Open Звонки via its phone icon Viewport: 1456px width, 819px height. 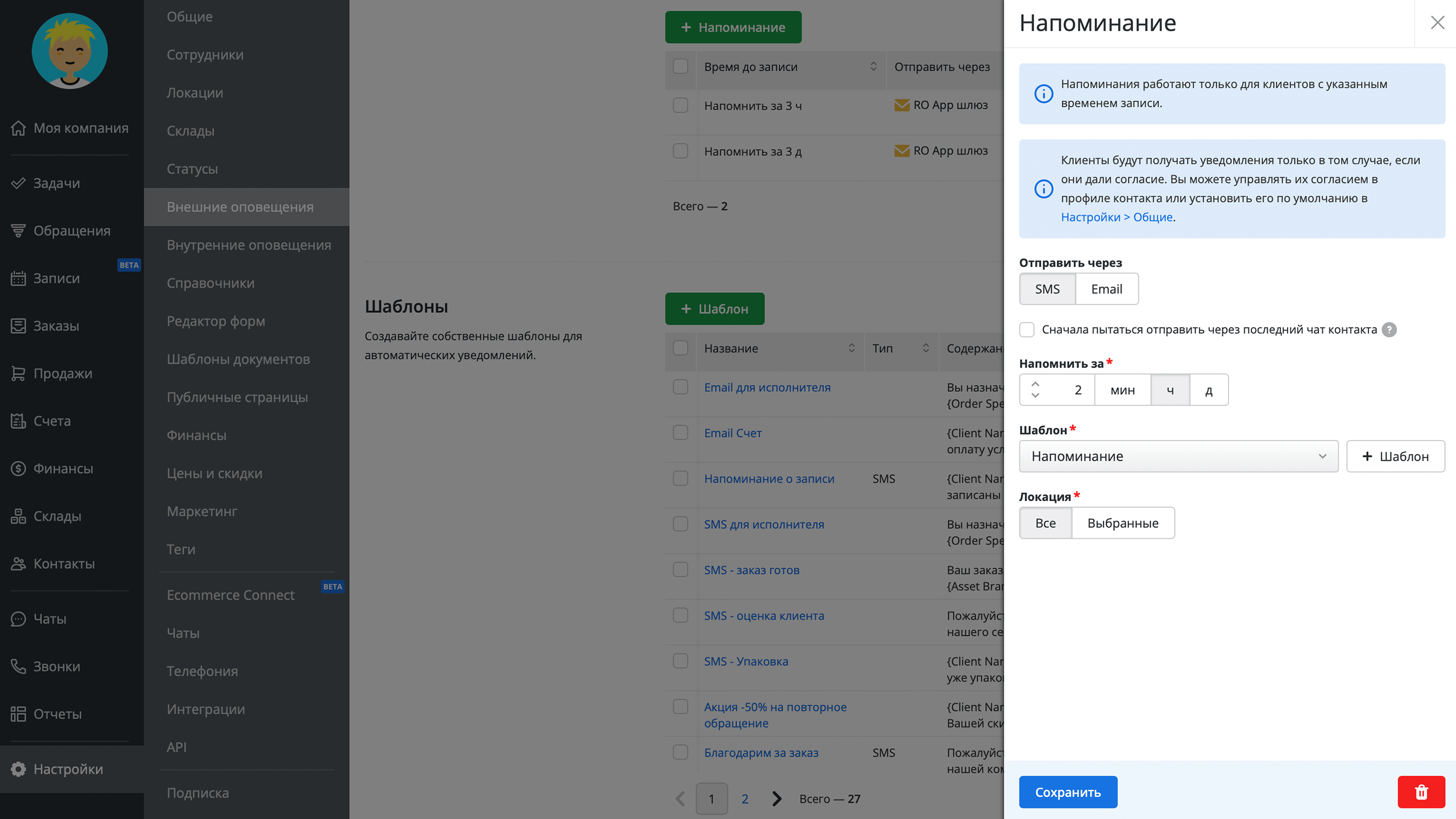pyautogui.click(x=18, y=666)
